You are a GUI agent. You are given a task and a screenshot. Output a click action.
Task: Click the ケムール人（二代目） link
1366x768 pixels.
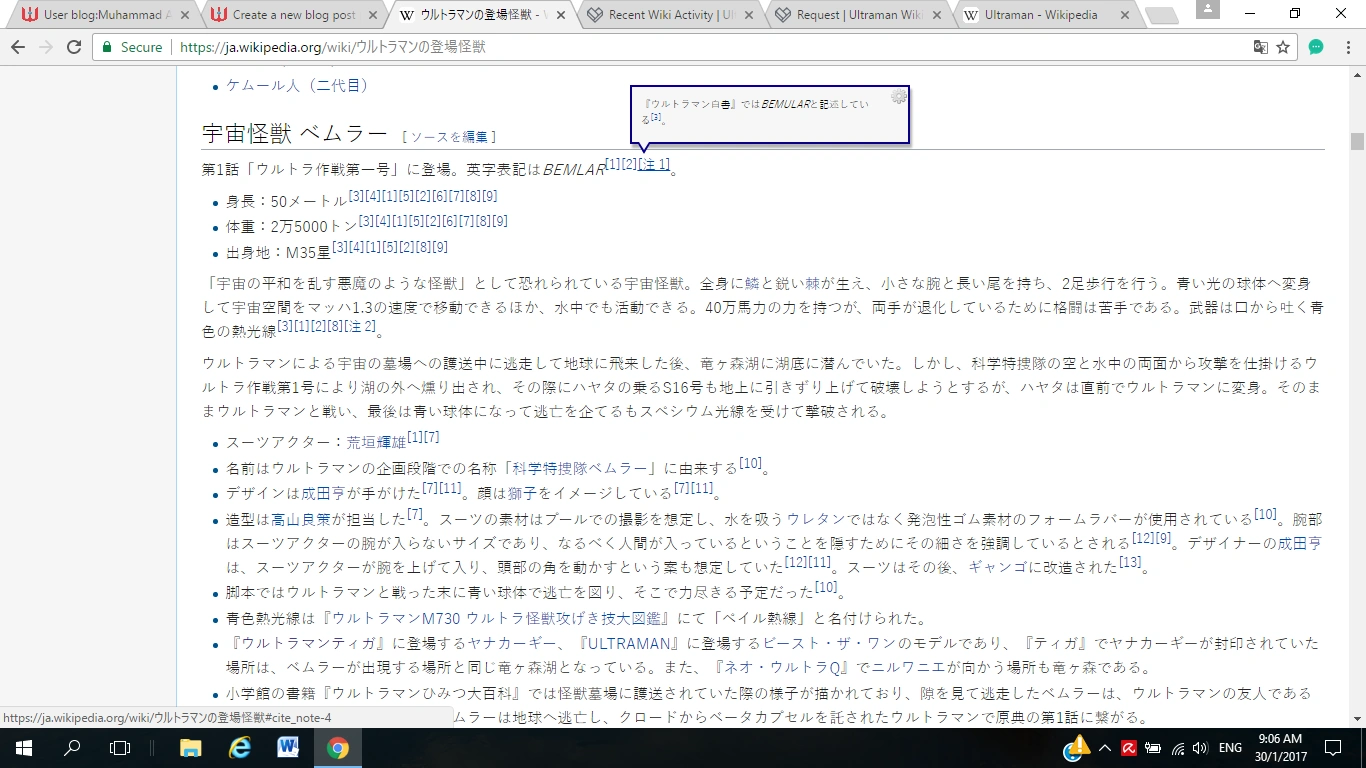click(x=297, y=86)
